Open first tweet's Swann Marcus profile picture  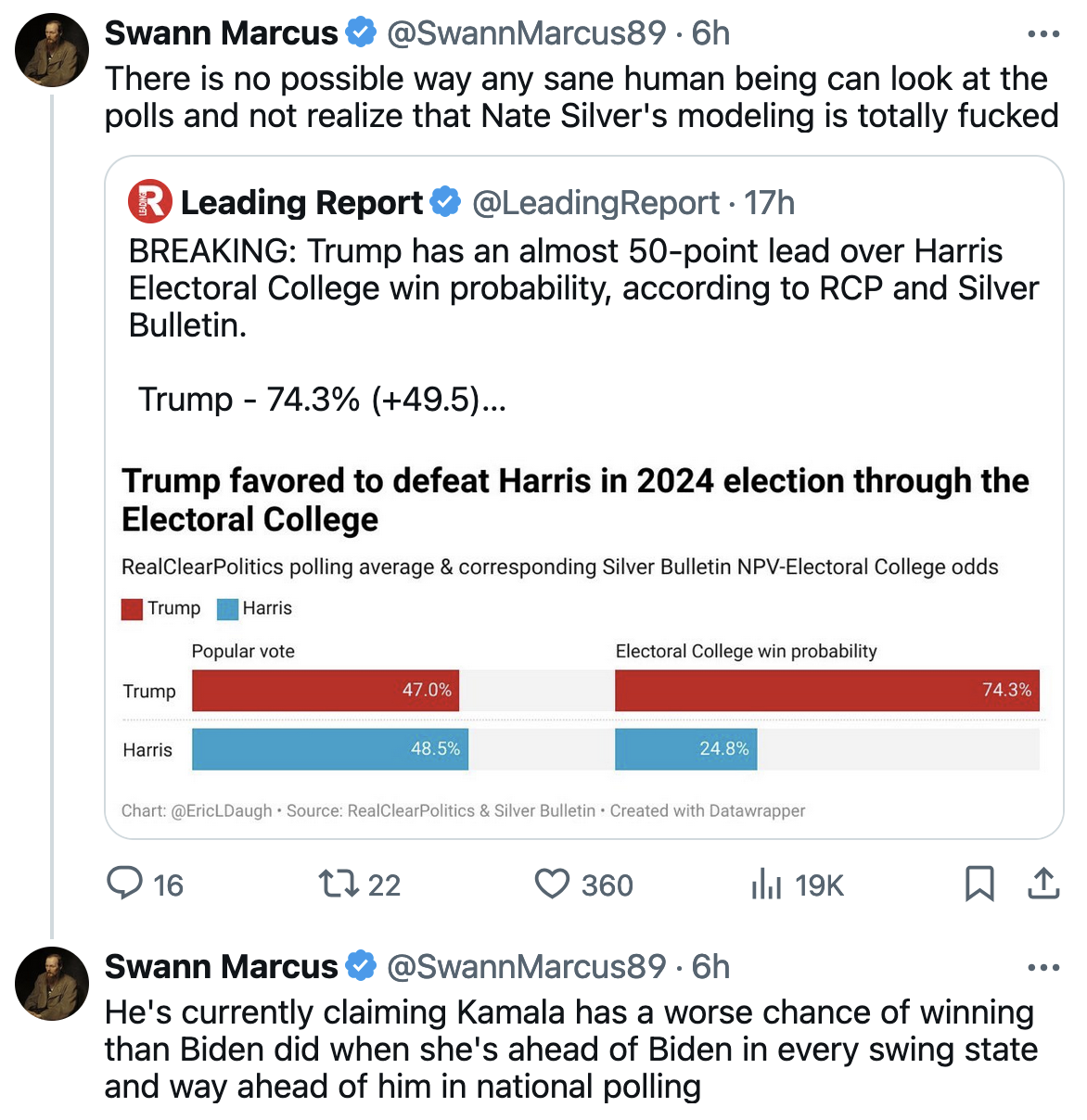(52, 50)
